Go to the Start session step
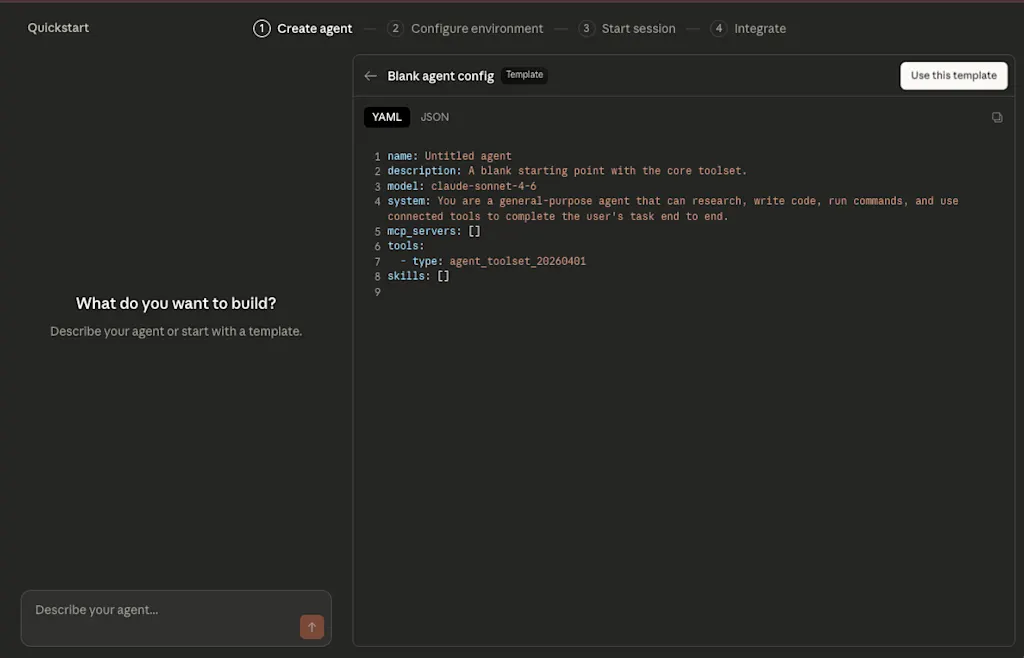Screen dimensions: 1024x658 pyautogui.click(x=638, y=29)
